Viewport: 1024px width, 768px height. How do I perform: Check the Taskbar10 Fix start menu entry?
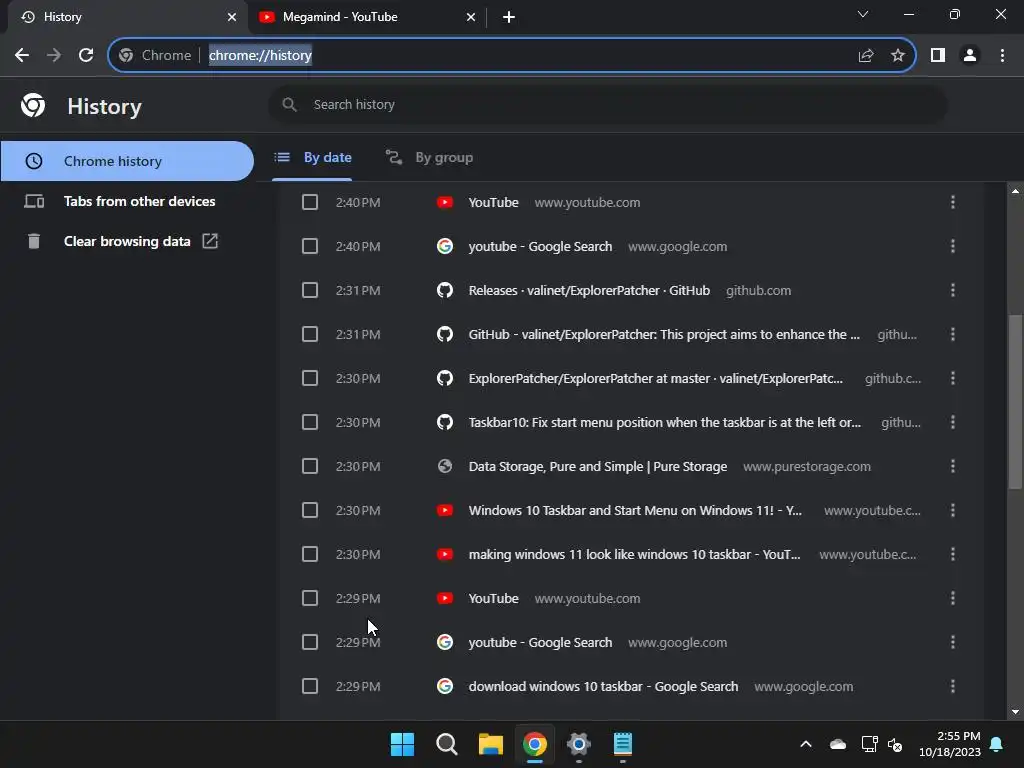click(310, 422)
